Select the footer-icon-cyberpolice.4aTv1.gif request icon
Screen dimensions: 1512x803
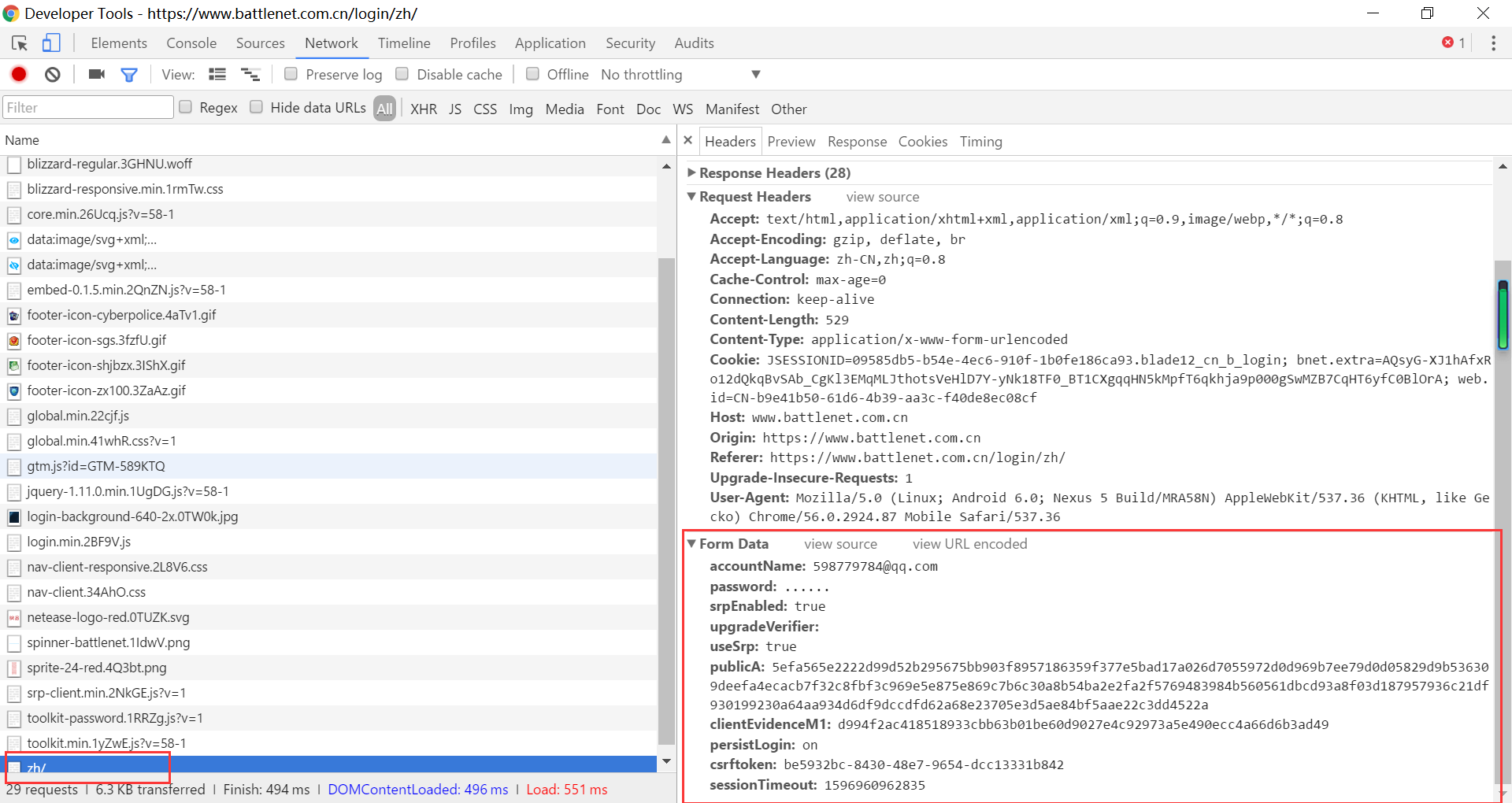(14, 316)
